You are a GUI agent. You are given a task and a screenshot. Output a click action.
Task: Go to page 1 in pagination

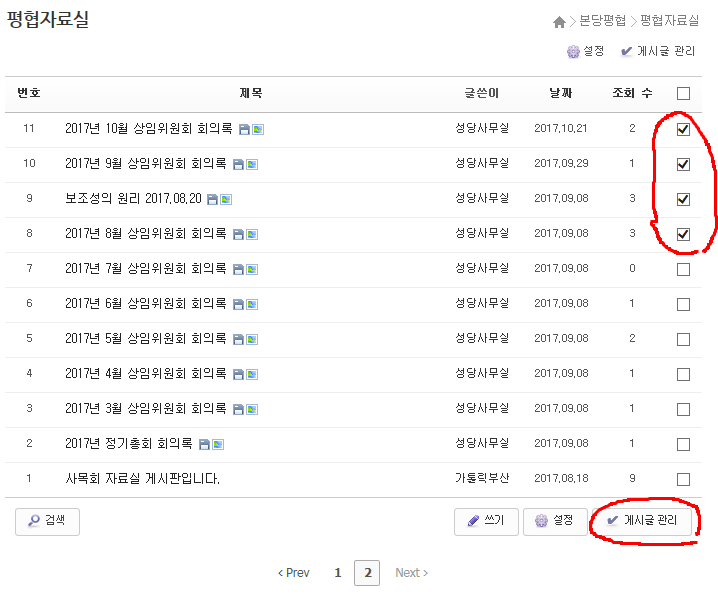point(338,573)
